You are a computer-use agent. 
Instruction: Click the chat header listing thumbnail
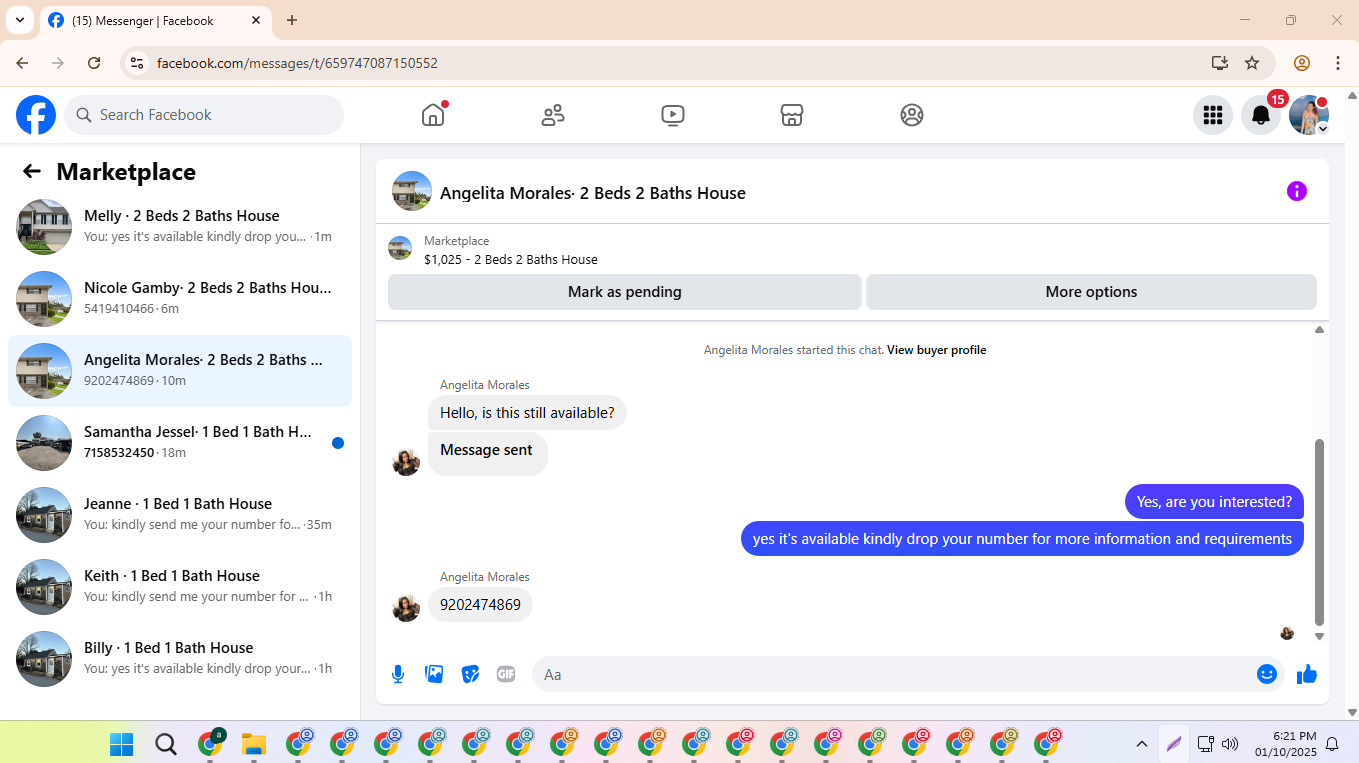(412, 191)
